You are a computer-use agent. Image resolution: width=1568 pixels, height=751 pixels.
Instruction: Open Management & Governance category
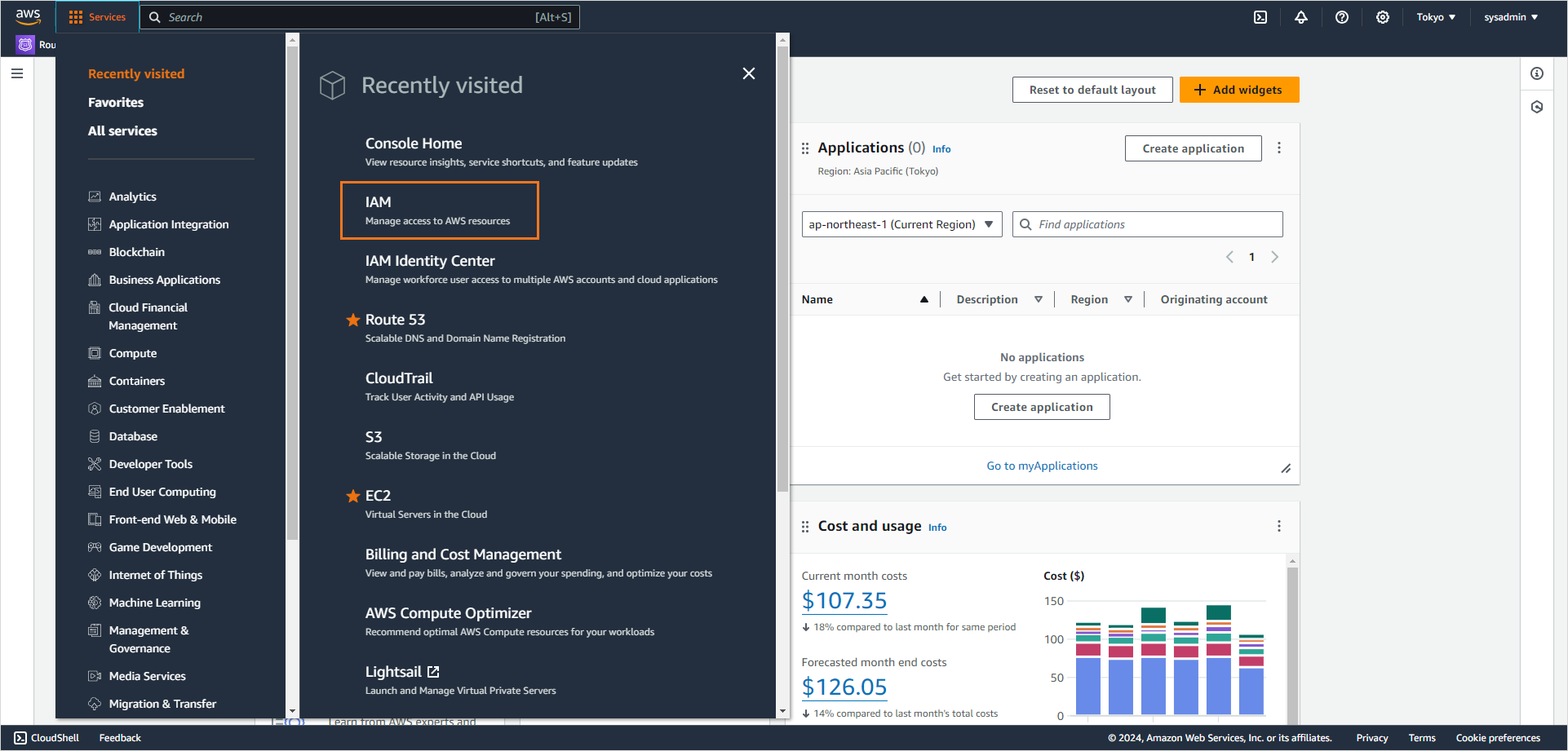[x=148, y=639]
